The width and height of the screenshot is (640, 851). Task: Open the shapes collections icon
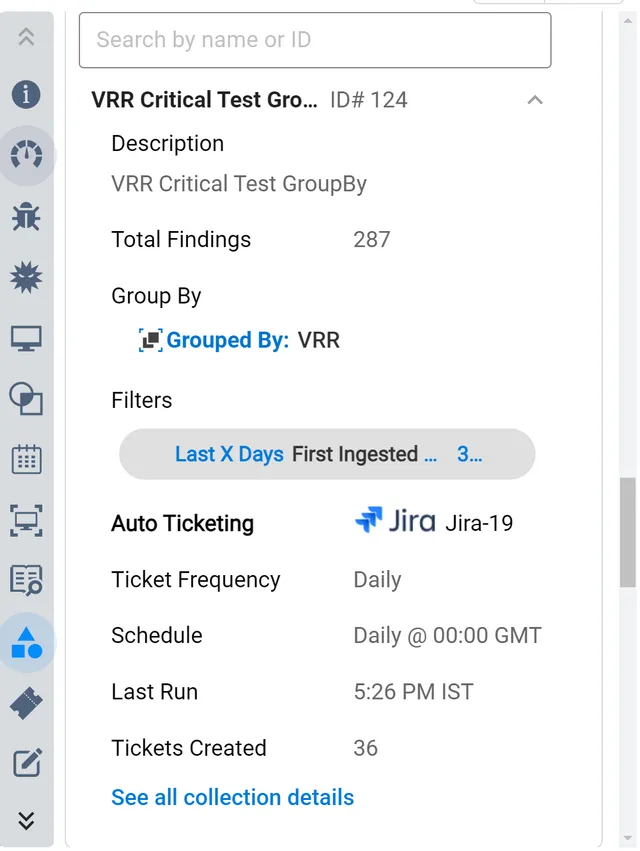tap(27, 643)
